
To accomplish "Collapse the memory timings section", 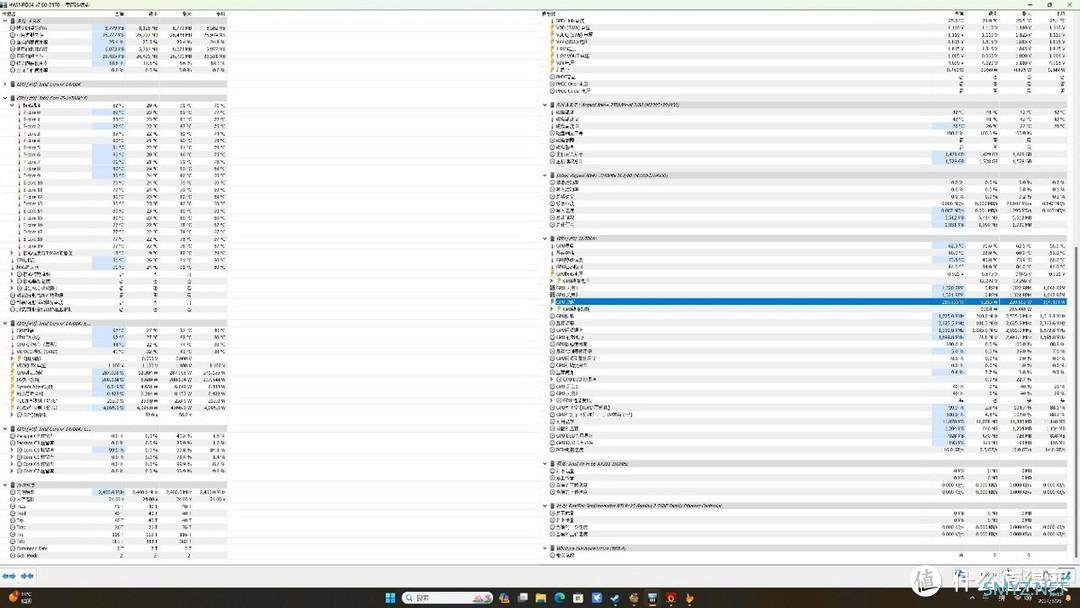I will [6, 485].
